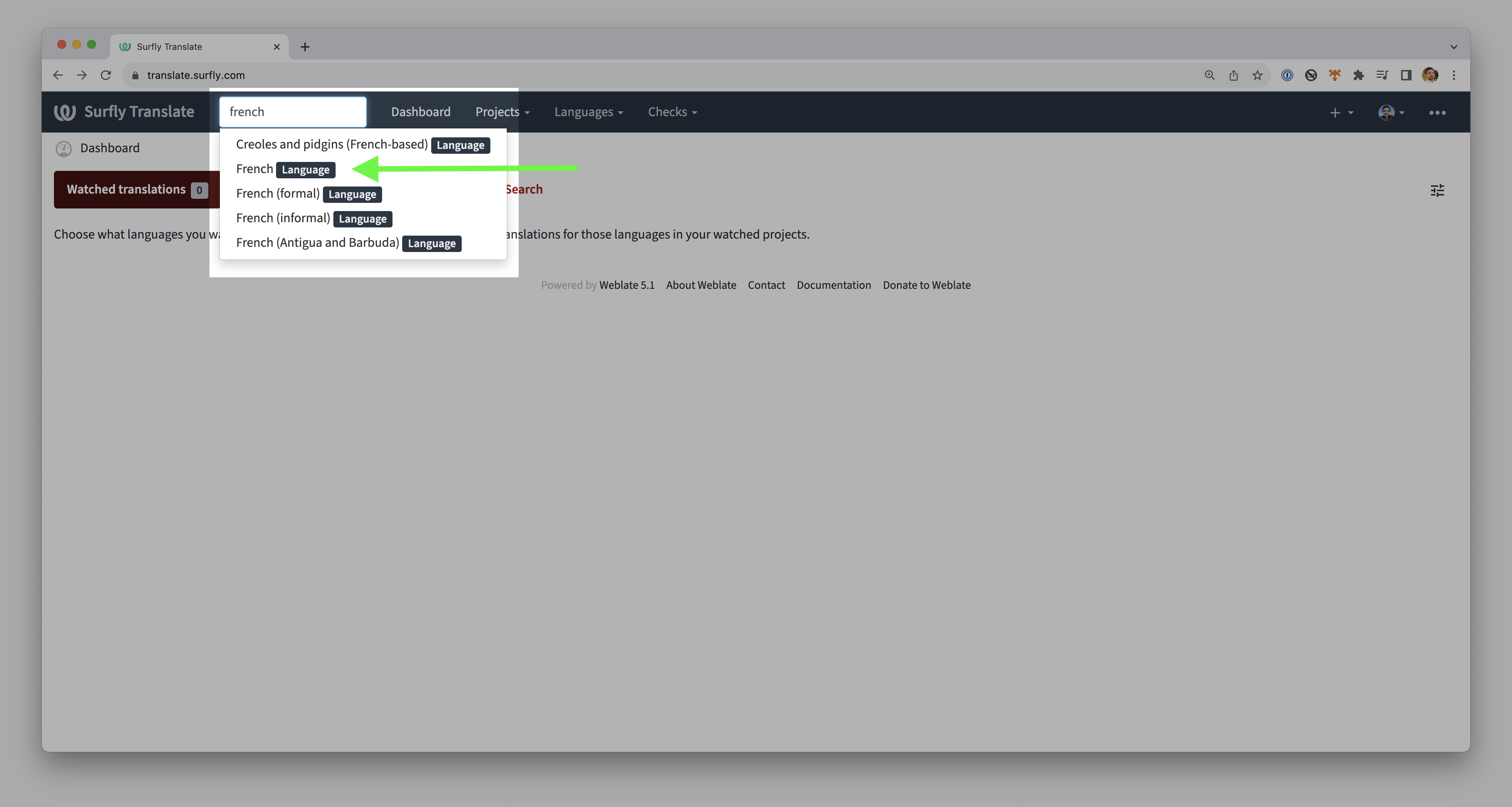Click the search field containing french
The height and width of the screenshot is (807, 1512).
(x=292, y=112)
